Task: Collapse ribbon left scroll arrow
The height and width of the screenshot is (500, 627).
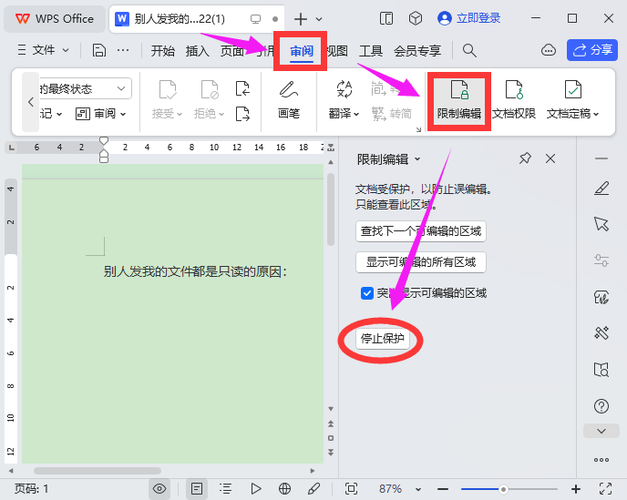Action: click(30, 102)
